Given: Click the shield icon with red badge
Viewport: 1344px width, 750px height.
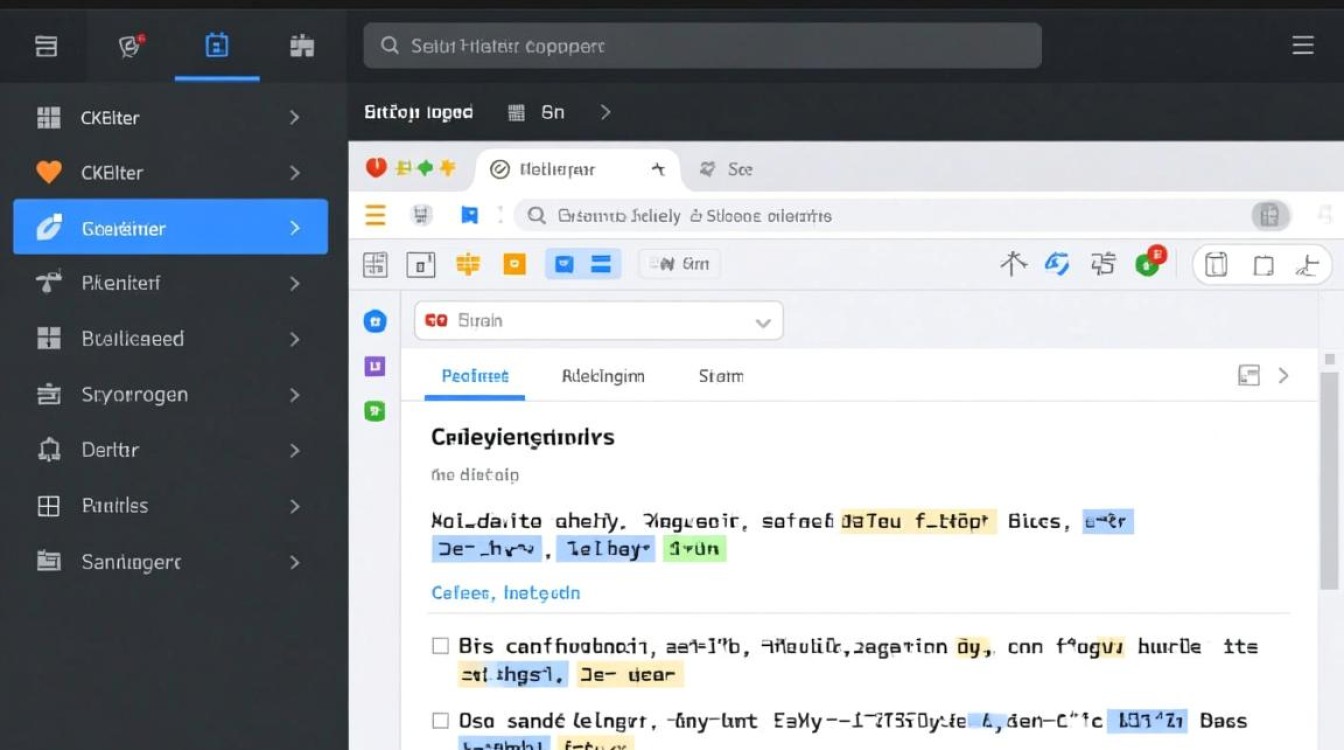Looking at the screenshot, I should [x=131, y=46].
